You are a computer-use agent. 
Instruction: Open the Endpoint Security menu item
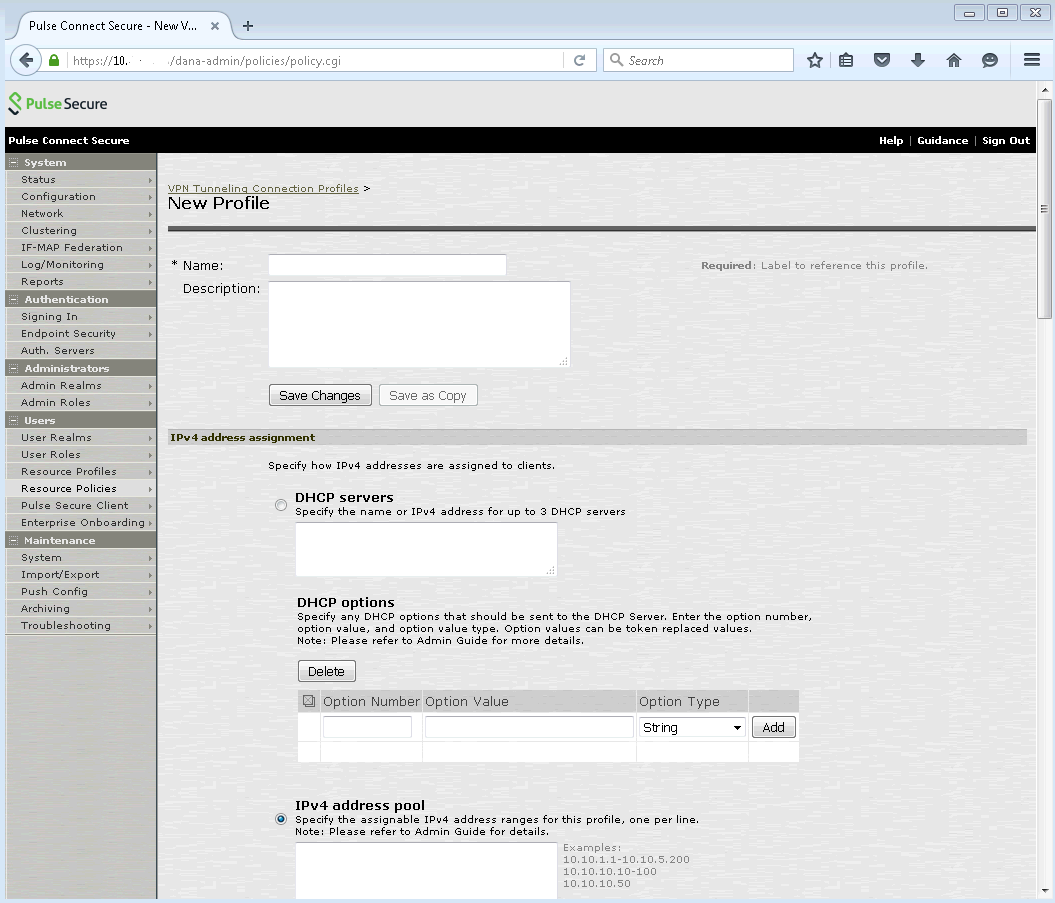click(x=81, y=334)
